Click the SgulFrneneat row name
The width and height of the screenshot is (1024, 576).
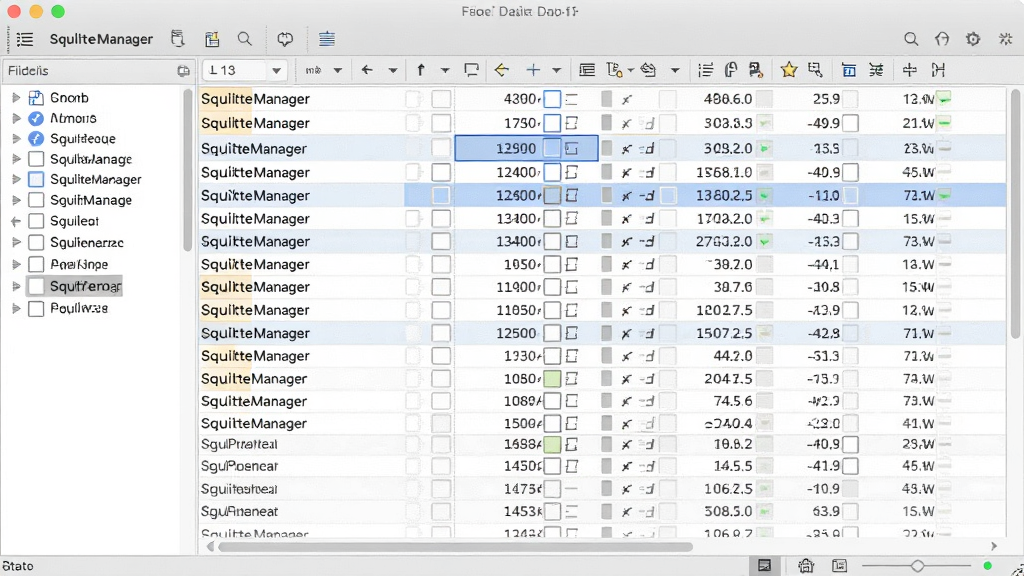[239, 511]
